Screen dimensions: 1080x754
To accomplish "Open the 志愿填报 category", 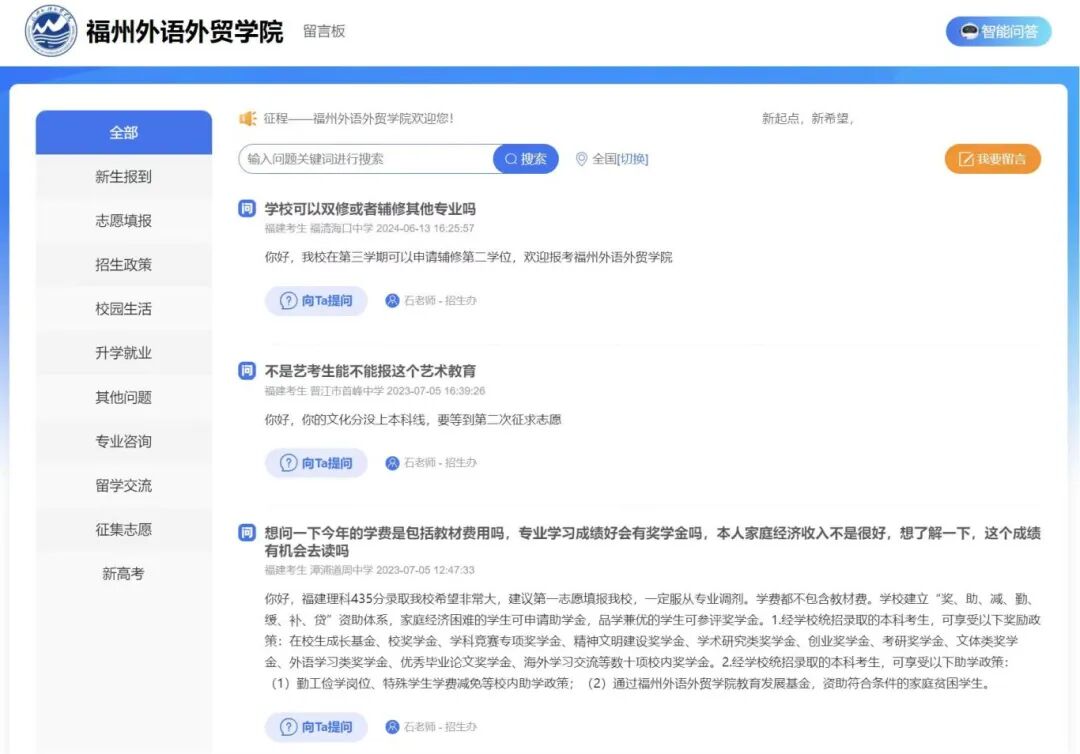I will (x=124, y=221).
